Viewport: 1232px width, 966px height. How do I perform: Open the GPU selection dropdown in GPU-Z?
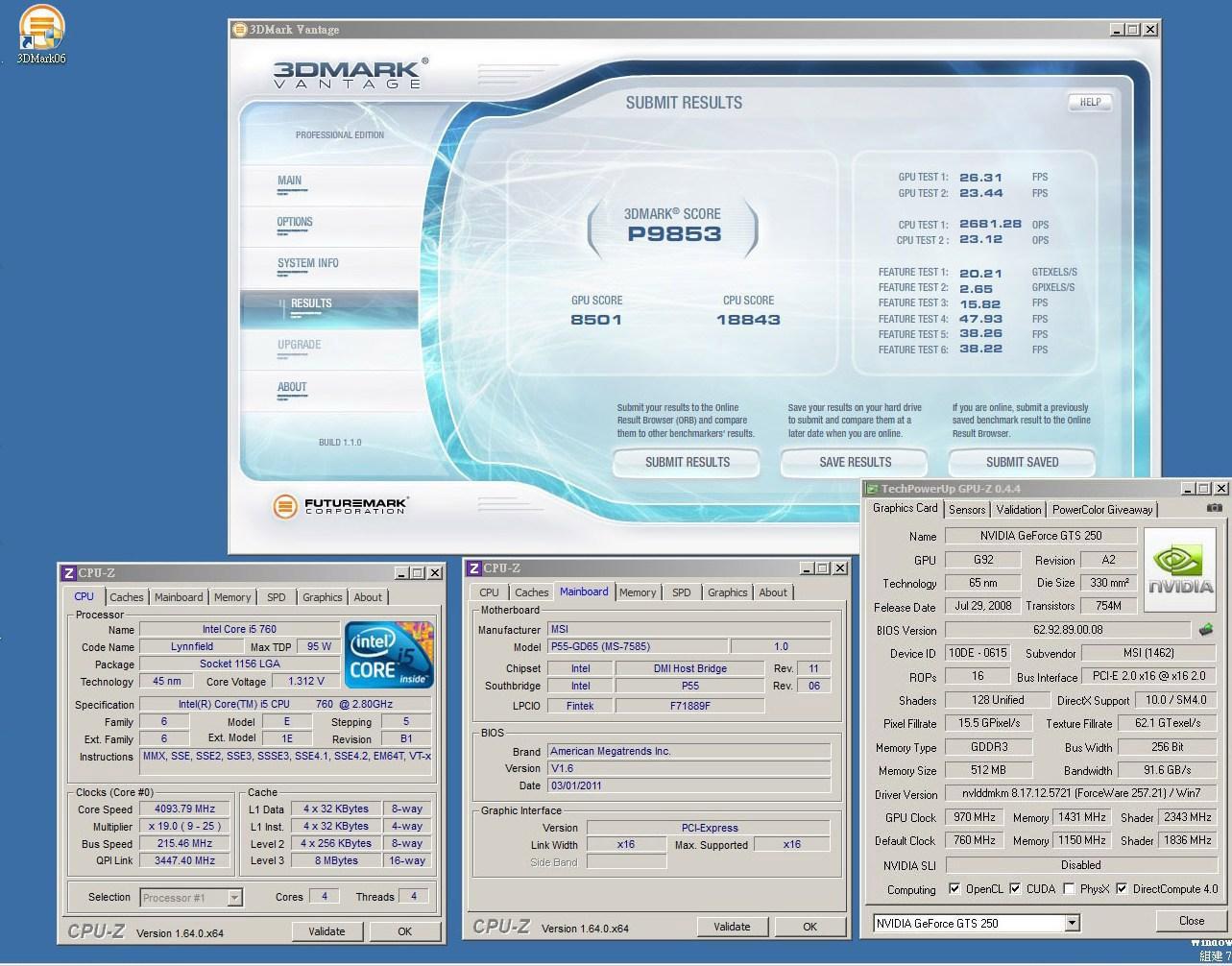(x=1072, y=924)
